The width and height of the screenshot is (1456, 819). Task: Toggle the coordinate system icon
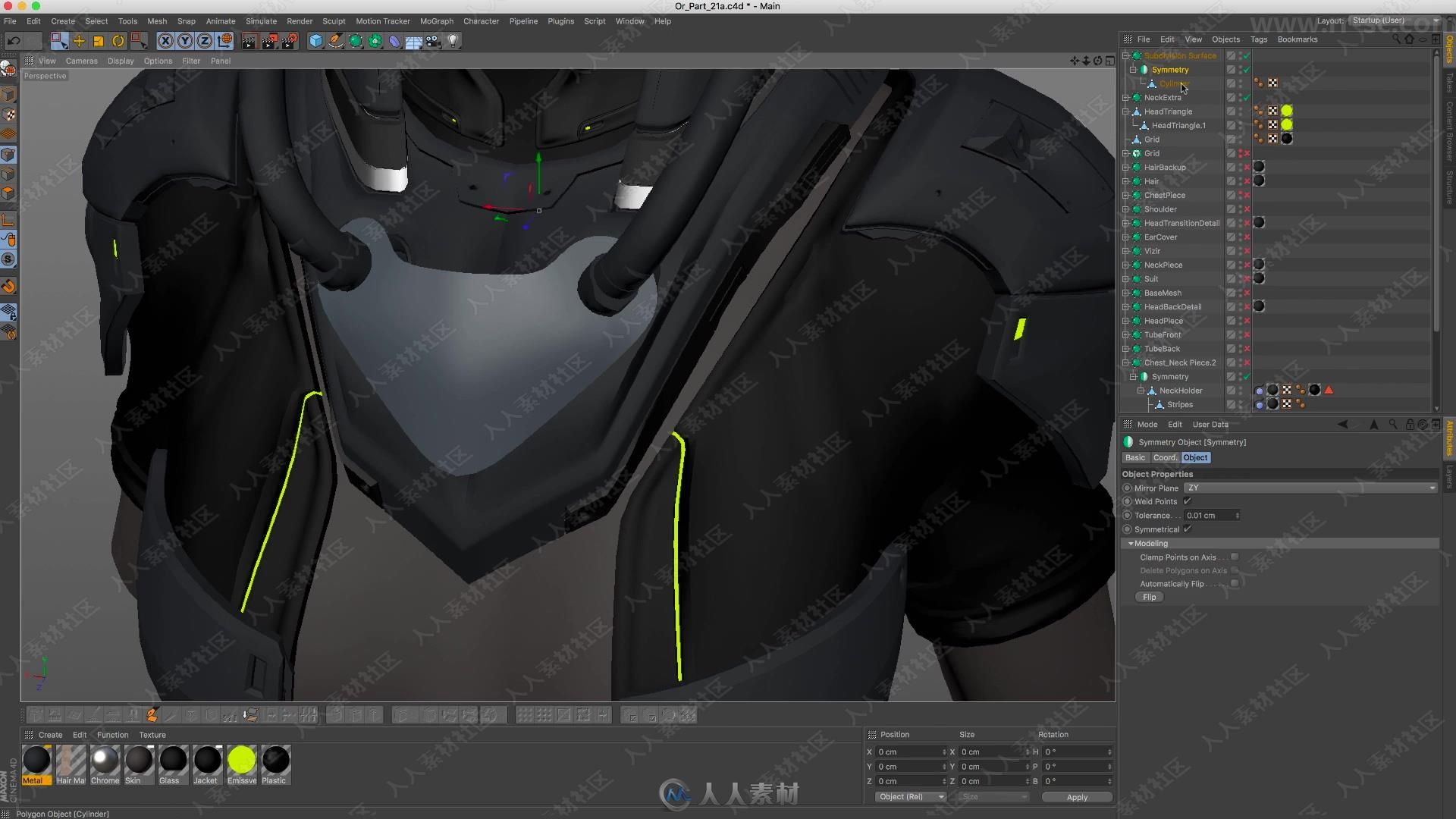(224, 41)
